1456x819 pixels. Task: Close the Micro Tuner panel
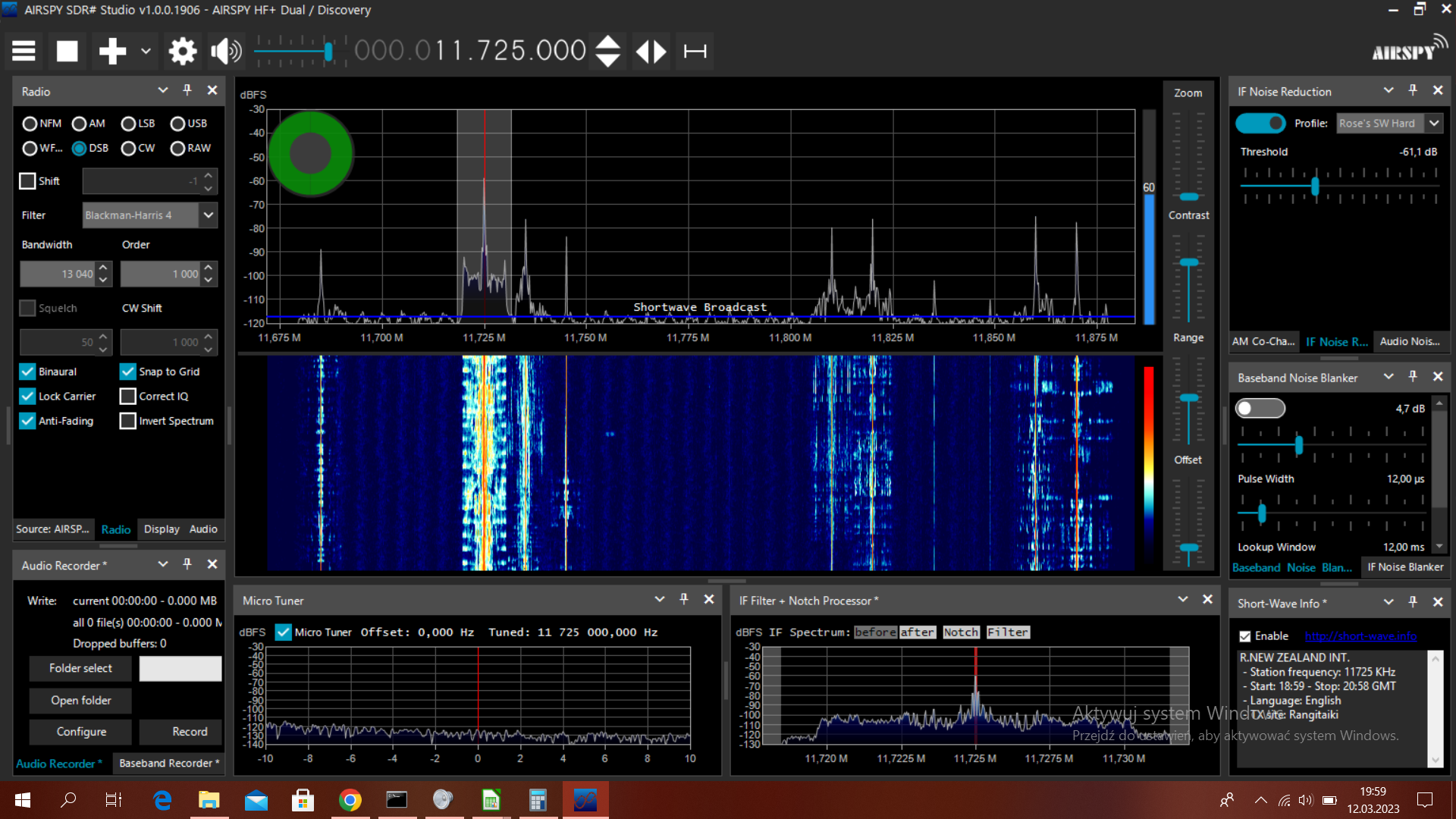(x=709, y=599)
